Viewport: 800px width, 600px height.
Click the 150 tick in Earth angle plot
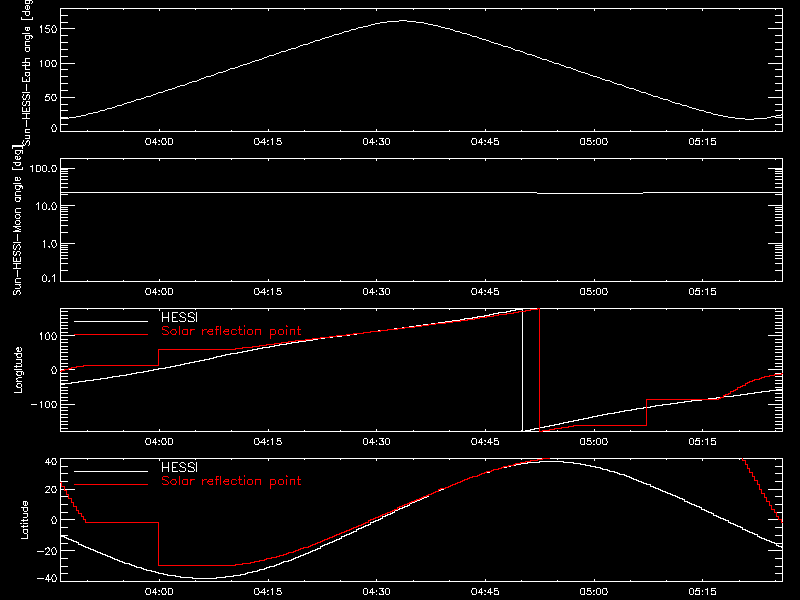pos(47,29)
